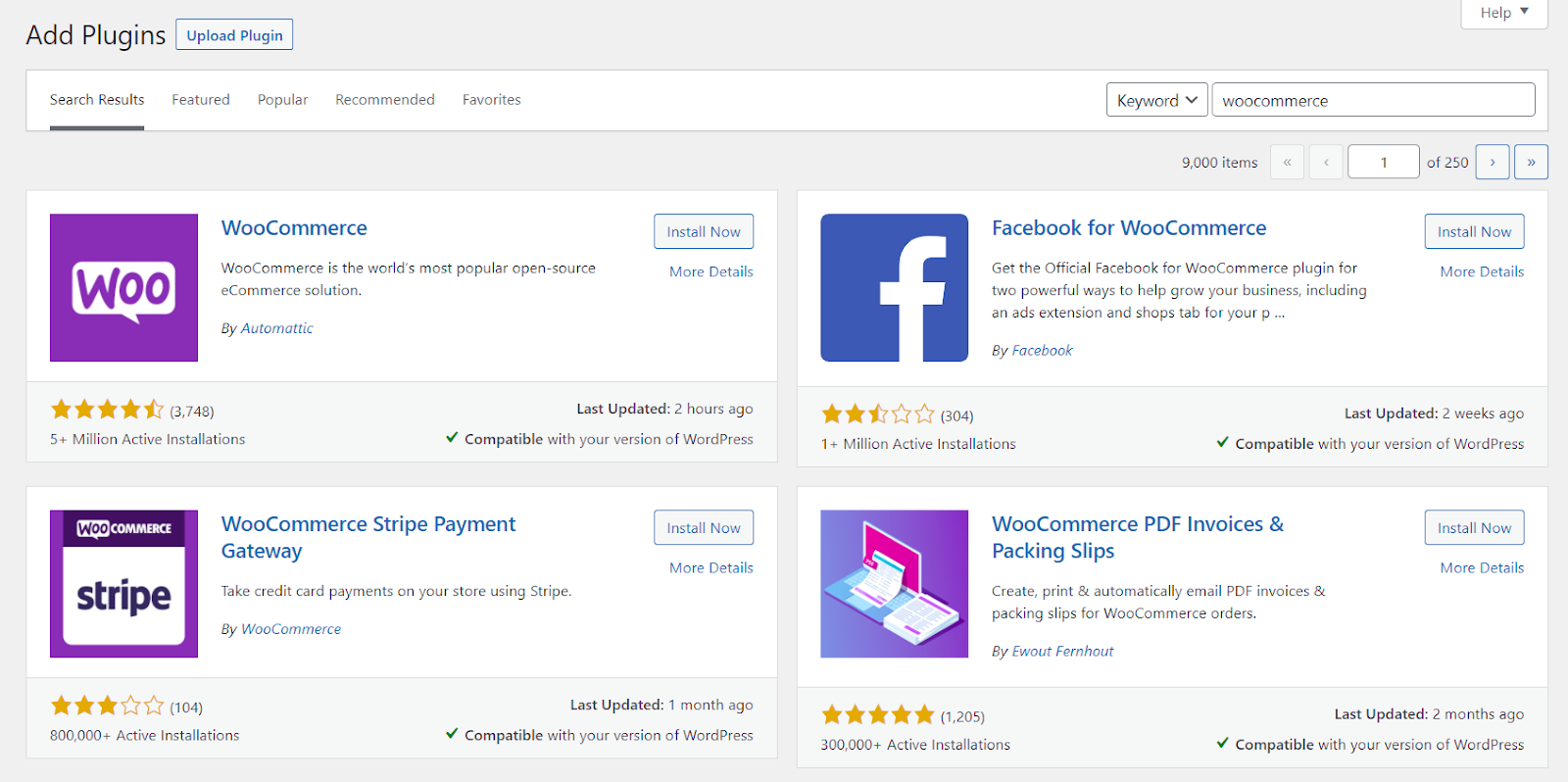Click the Facebook for WooCommerce star rating

coord(878,415)
